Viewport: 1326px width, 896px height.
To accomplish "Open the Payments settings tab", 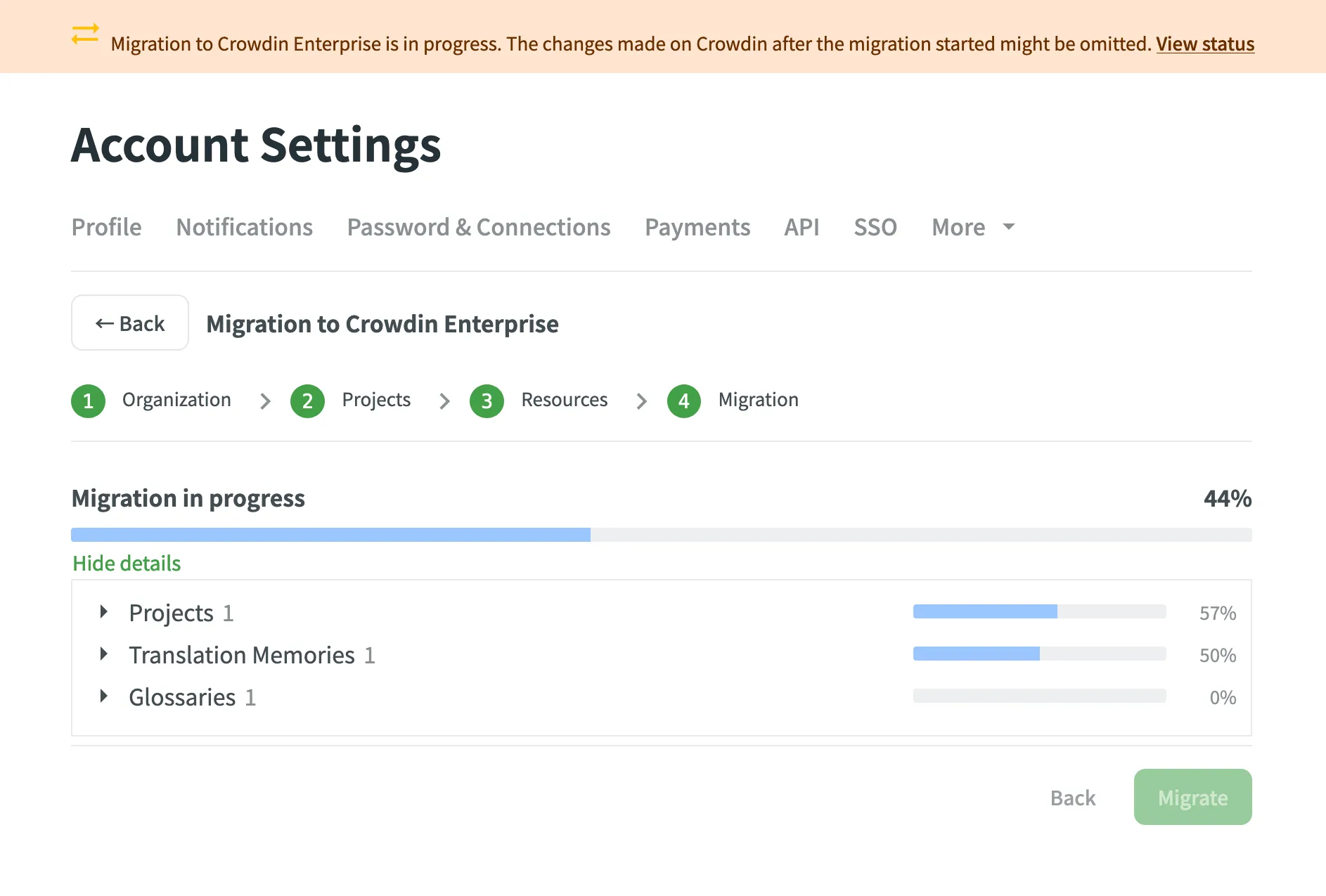I will pos(697,227).
